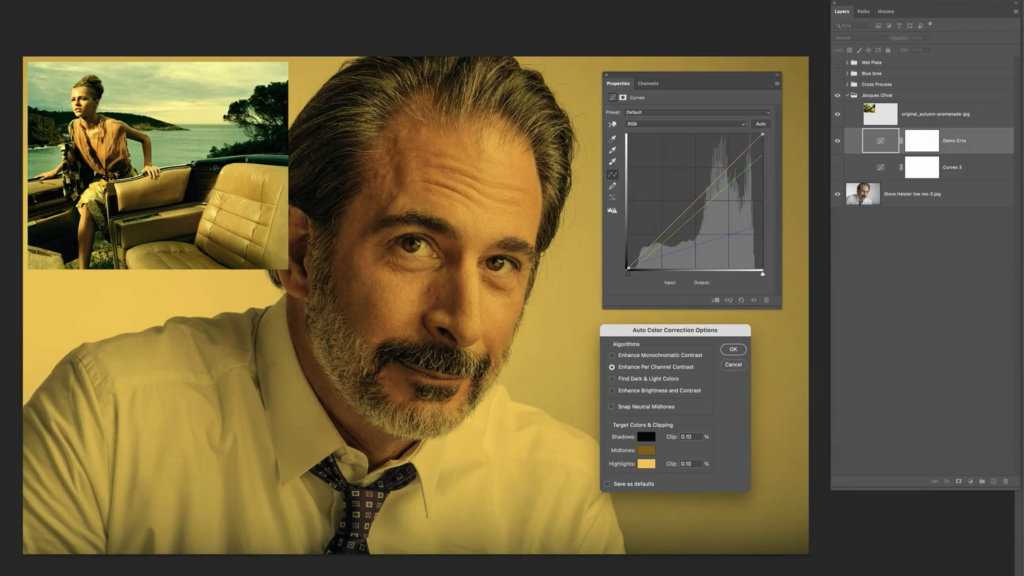Expand the Wet Plate layer group
Screen dimensions: 1024x576
click(x=847, y=62)
